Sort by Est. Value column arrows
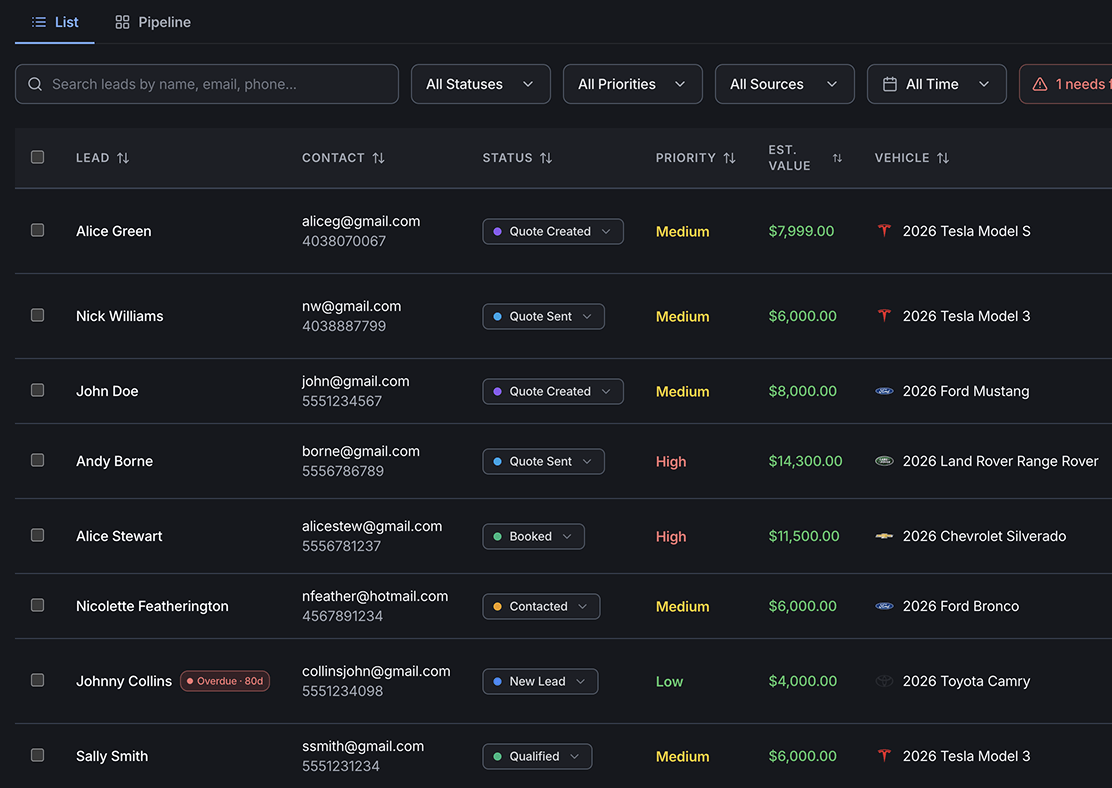Image resolution: width=1112 pixels, height=788 pixels. tap(837, 157)
